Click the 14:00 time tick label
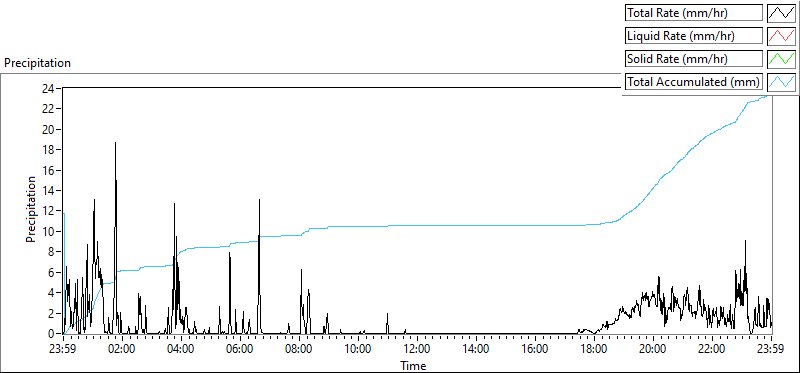This screenshot has width=800, height=373. click(477, 350)
